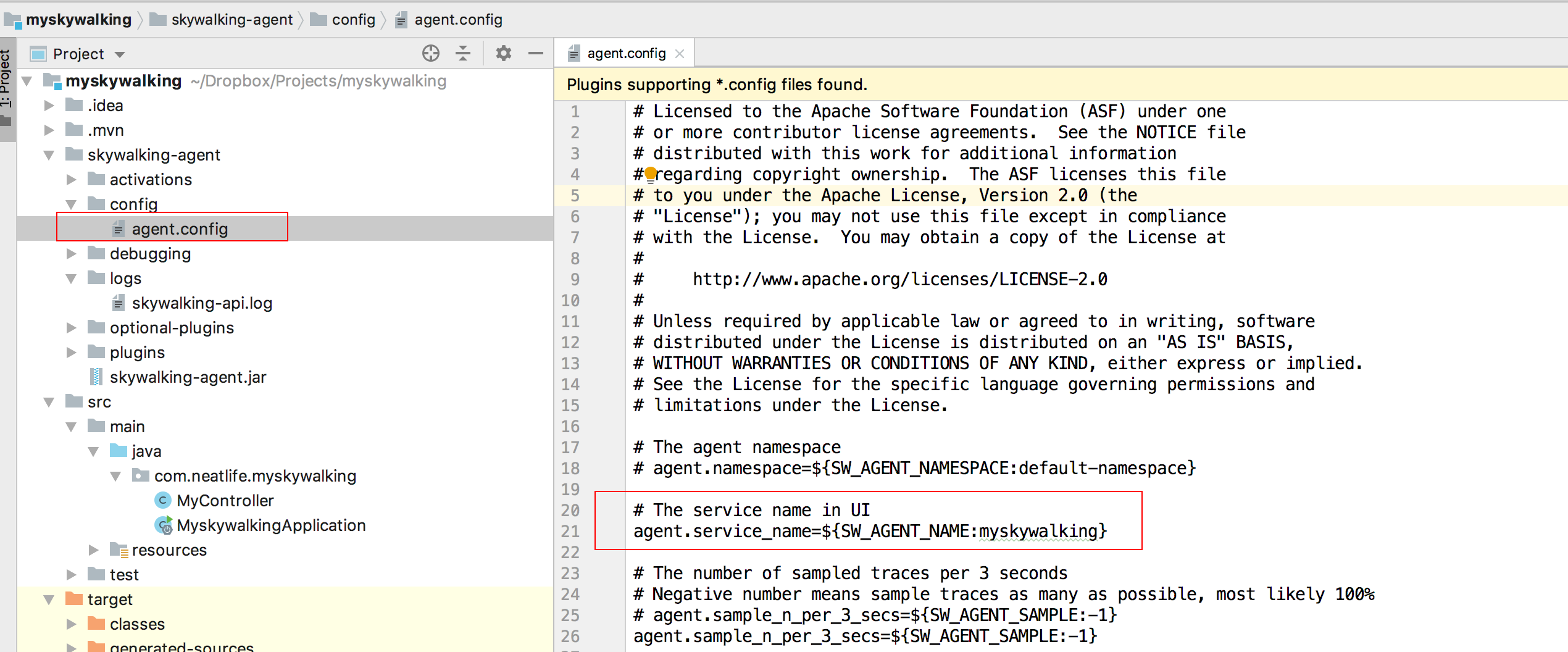Click the uncommented agent.sample_n_per_3_secs line
1568x652 pixels.
865,637
